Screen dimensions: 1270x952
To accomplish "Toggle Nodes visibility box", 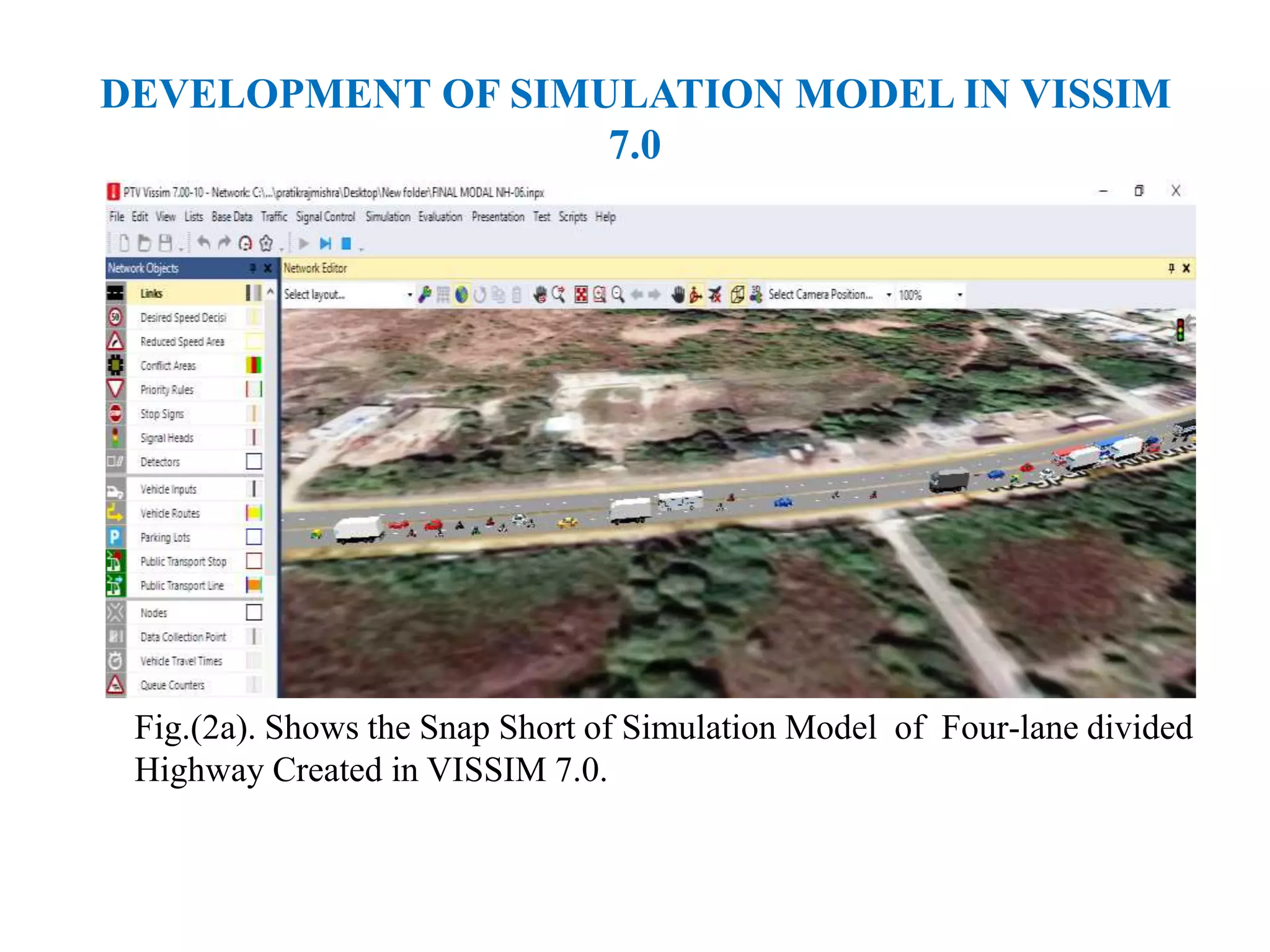I will click(x=254, y=613).
